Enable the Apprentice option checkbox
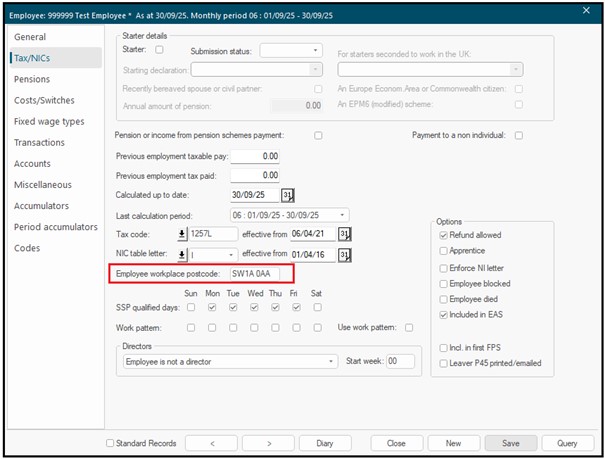Screen dimensions: 605x459 point(443,251)
